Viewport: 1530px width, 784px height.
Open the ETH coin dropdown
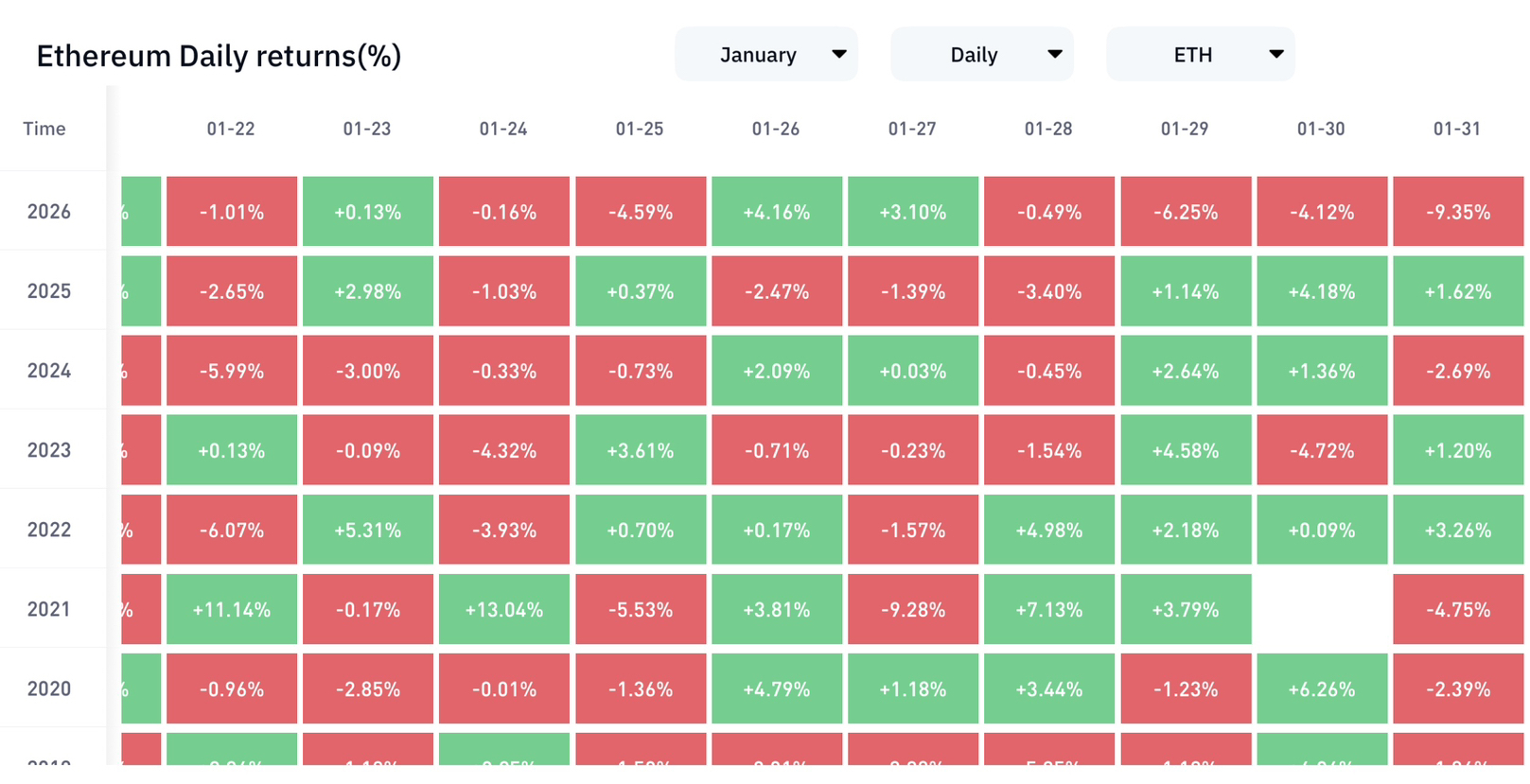(1200, 55)
